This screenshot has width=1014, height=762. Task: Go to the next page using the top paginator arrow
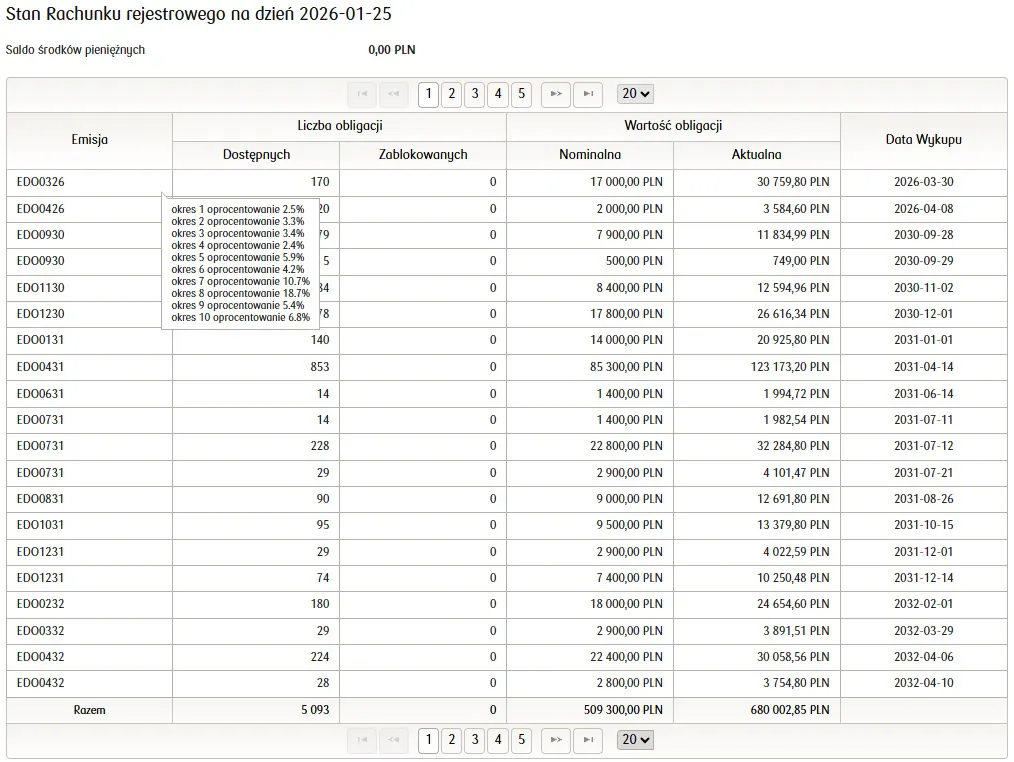pos(556,94)
